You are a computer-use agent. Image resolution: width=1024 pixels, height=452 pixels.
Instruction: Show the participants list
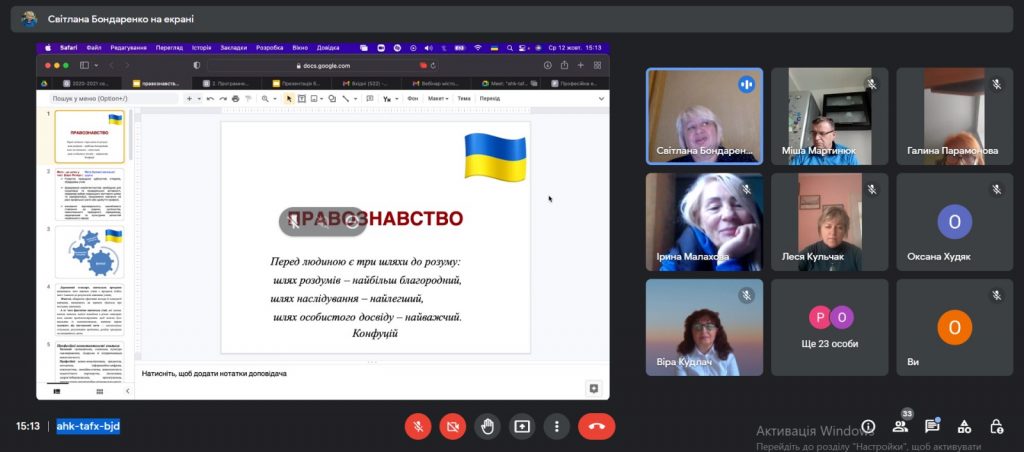click(900, 427)
